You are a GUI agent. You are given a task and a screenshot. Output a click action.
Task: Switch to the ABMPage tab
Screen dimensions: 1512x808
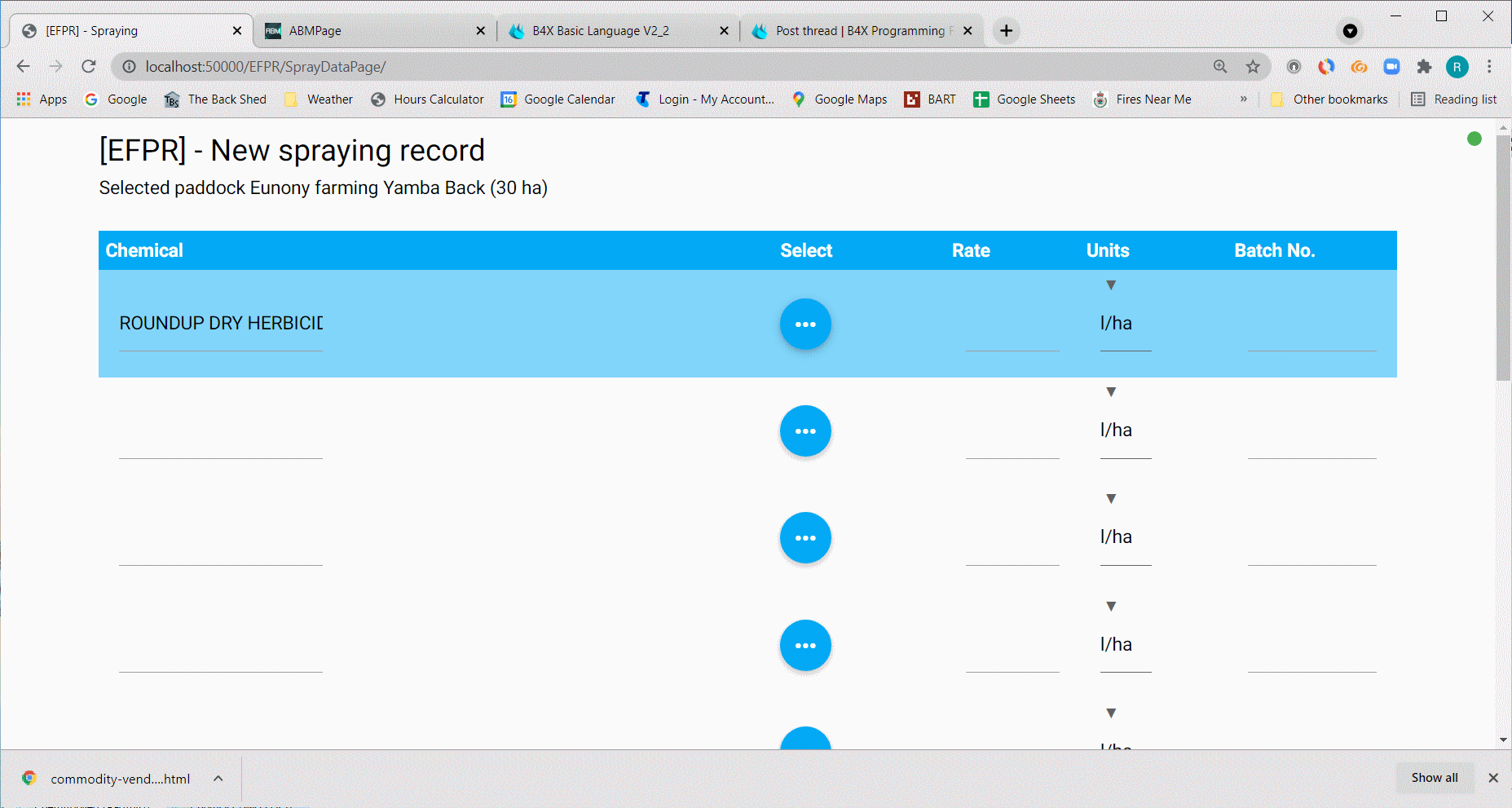tap(373, 31)
